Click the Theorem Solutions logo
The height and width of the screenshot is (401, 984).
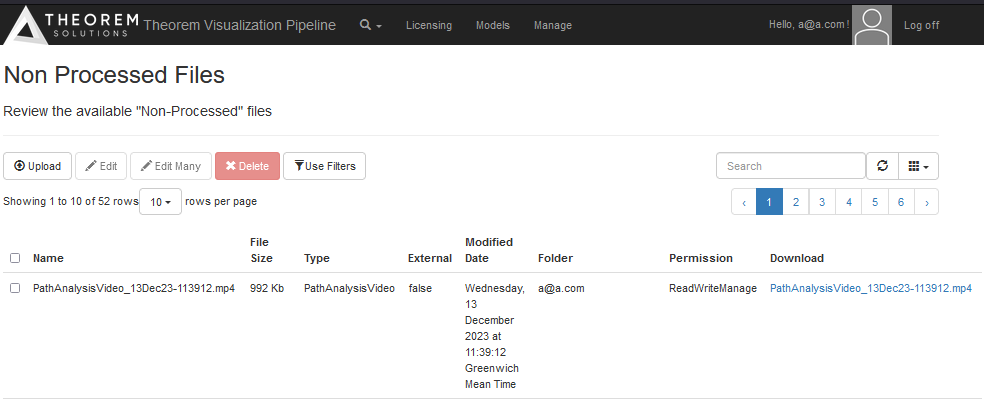point(70,25)
